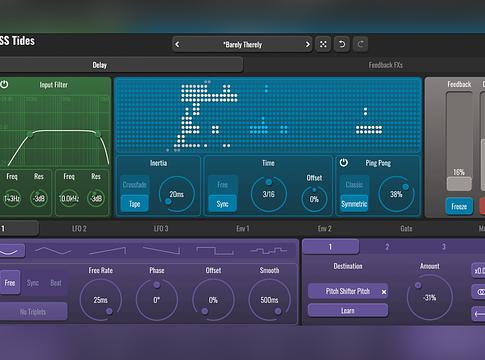Click the low-cut Res -3dB knob

point(39,199)
